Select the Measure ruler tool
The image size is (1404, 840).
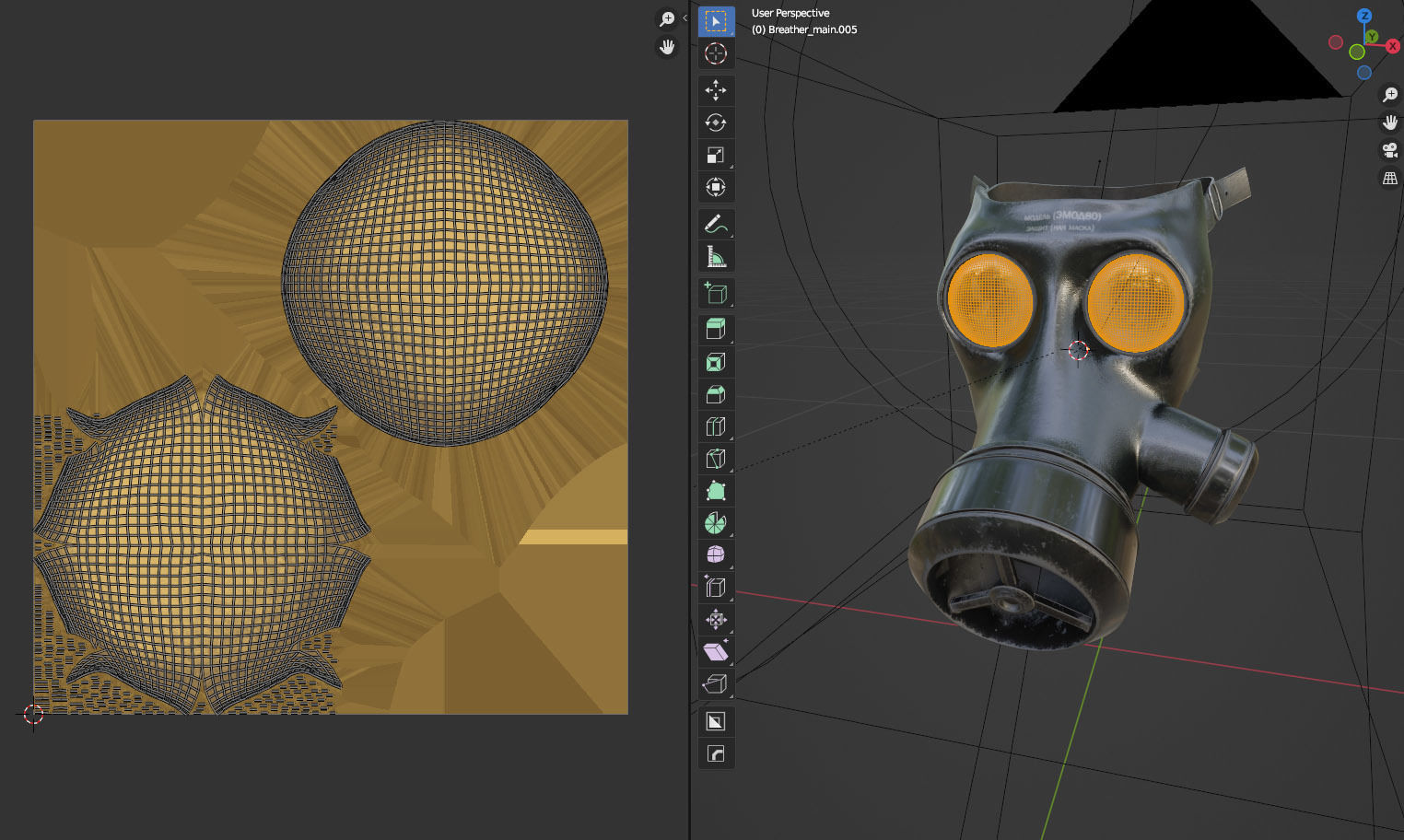pos(716,256)
